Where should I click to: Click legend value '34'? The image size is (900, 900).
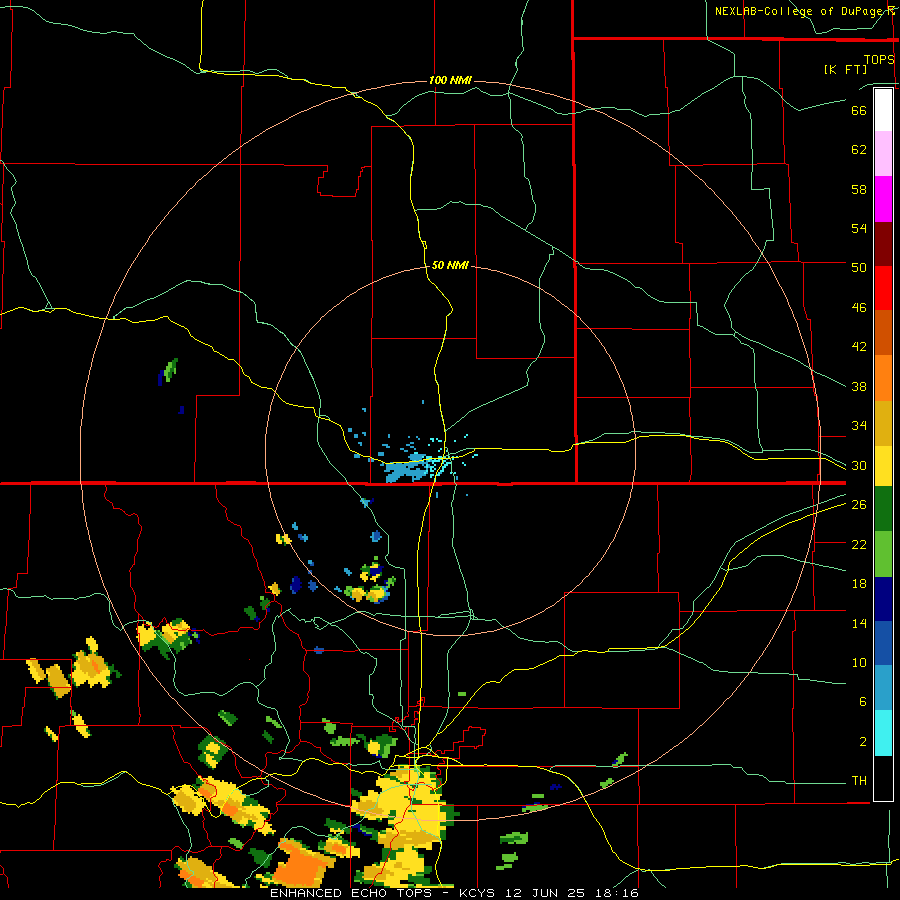click(x=859, y=426)
